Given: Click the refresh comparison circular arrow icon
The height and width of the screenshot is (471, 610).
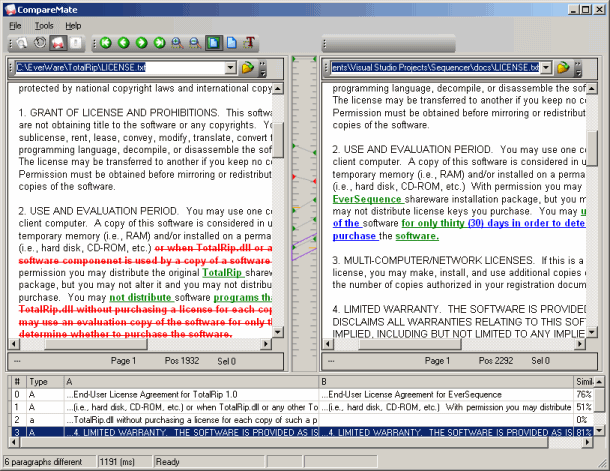Looking at the screenshot, I should pos(40,43).
